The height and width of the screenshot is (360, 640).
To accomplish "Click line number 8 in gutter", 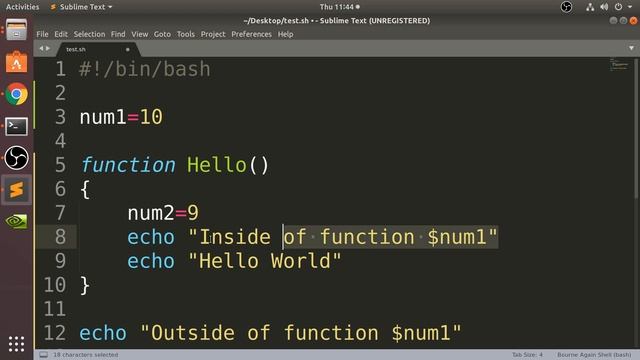I will click(60, 237).
